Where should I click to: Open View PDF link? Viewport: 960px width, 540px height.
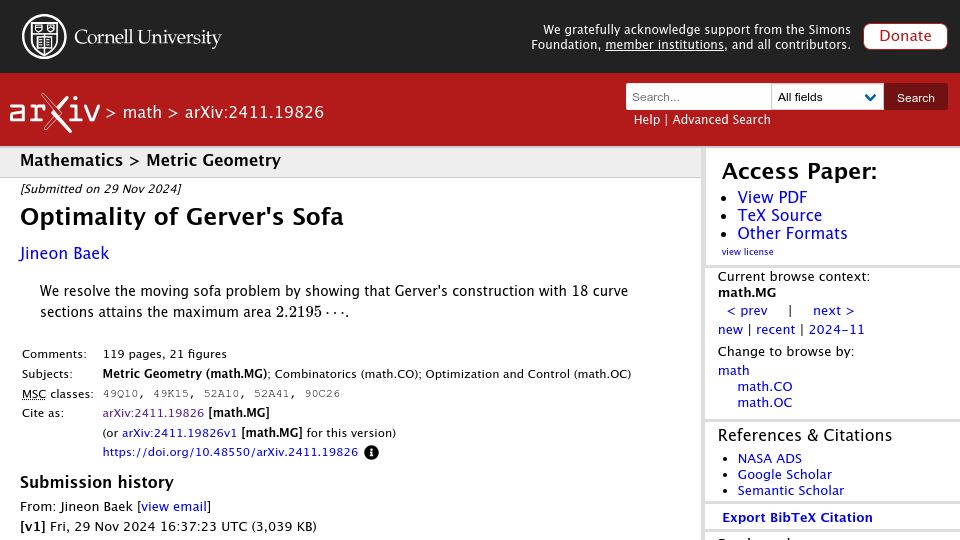click(772, 197)
